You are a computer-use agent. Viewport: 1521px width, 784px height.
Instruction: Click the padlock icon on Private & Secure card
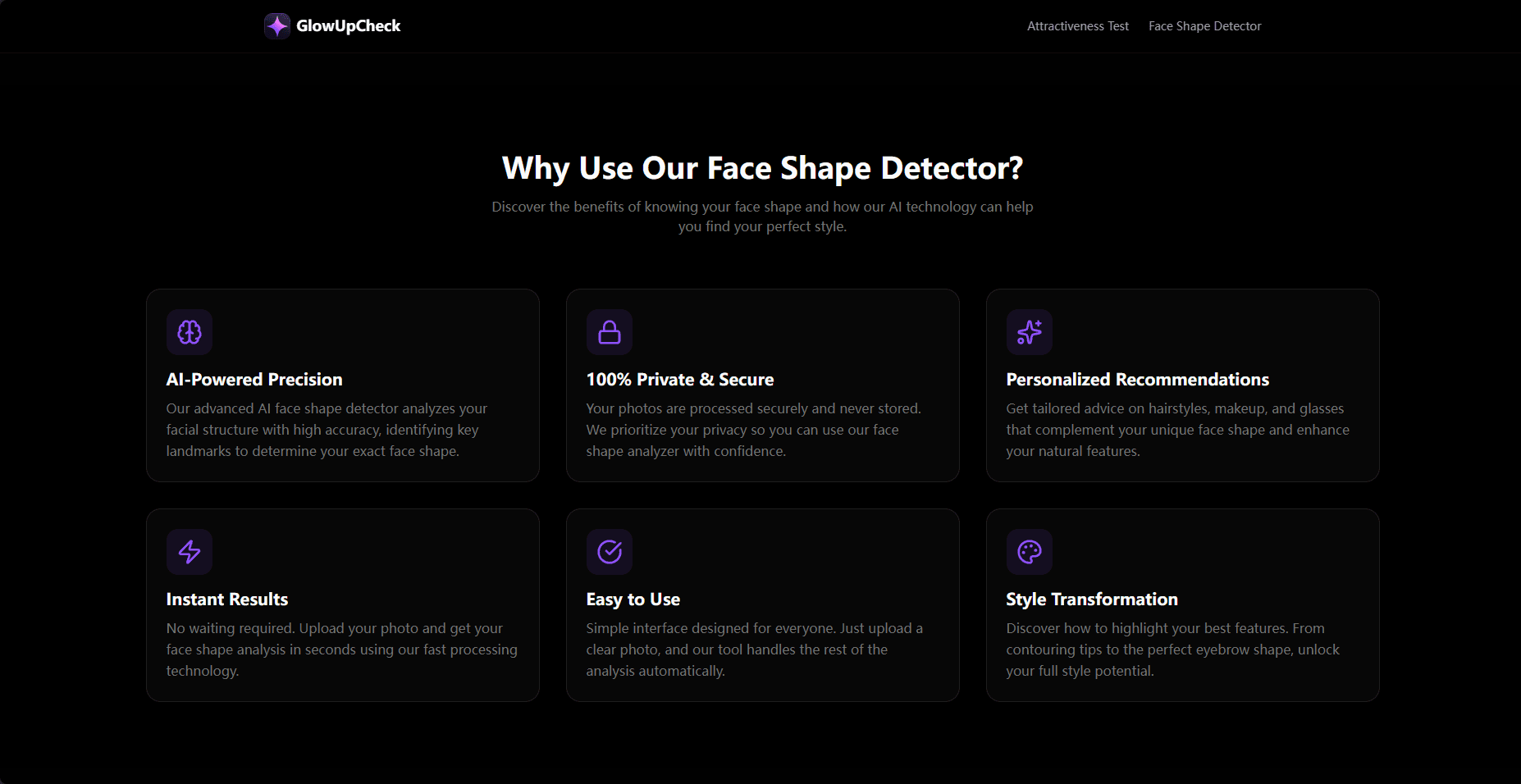(x=610, y=332)
